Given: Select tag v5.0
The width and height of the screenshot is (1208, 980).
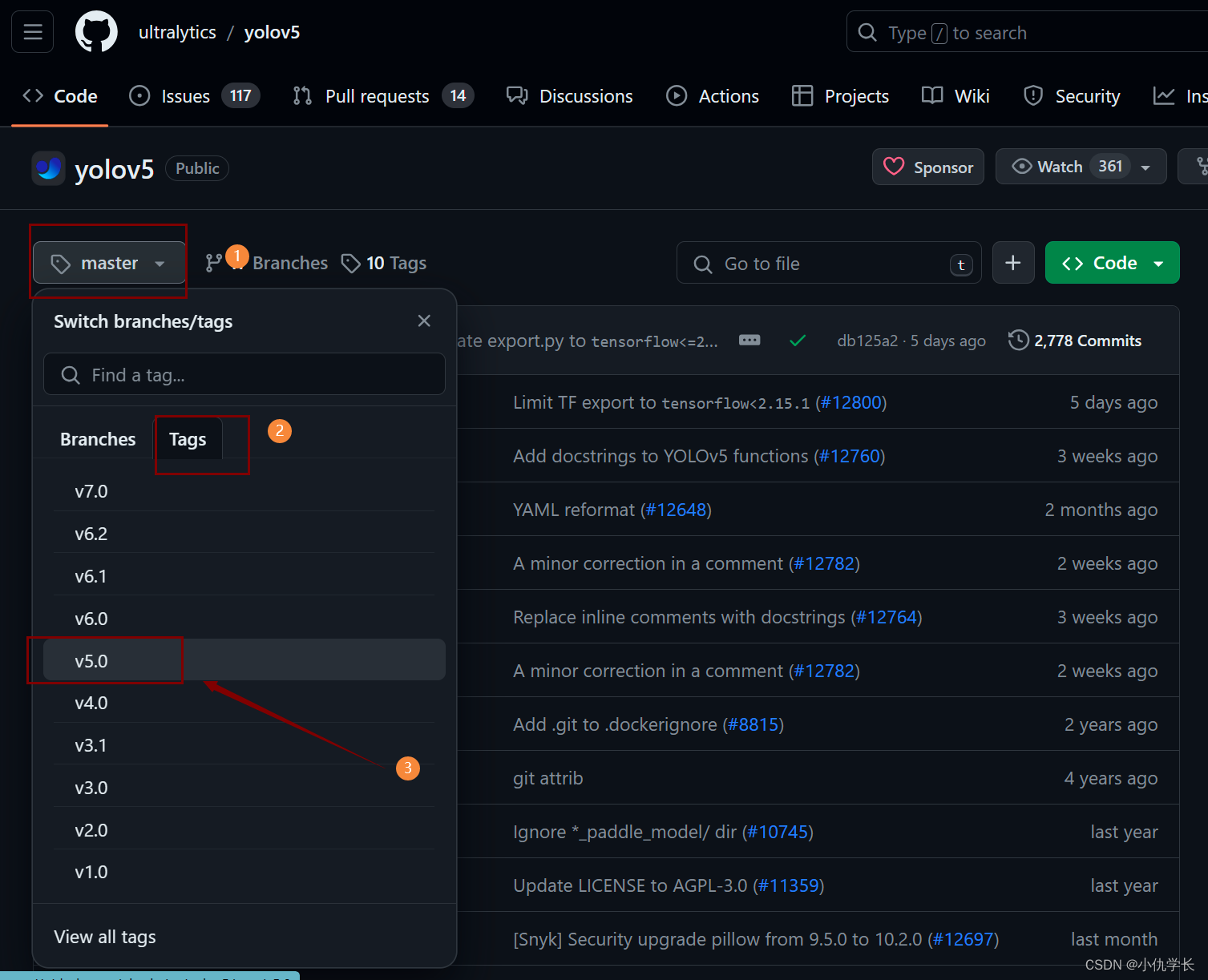Looking at the screenshot, I should (244, 660).
